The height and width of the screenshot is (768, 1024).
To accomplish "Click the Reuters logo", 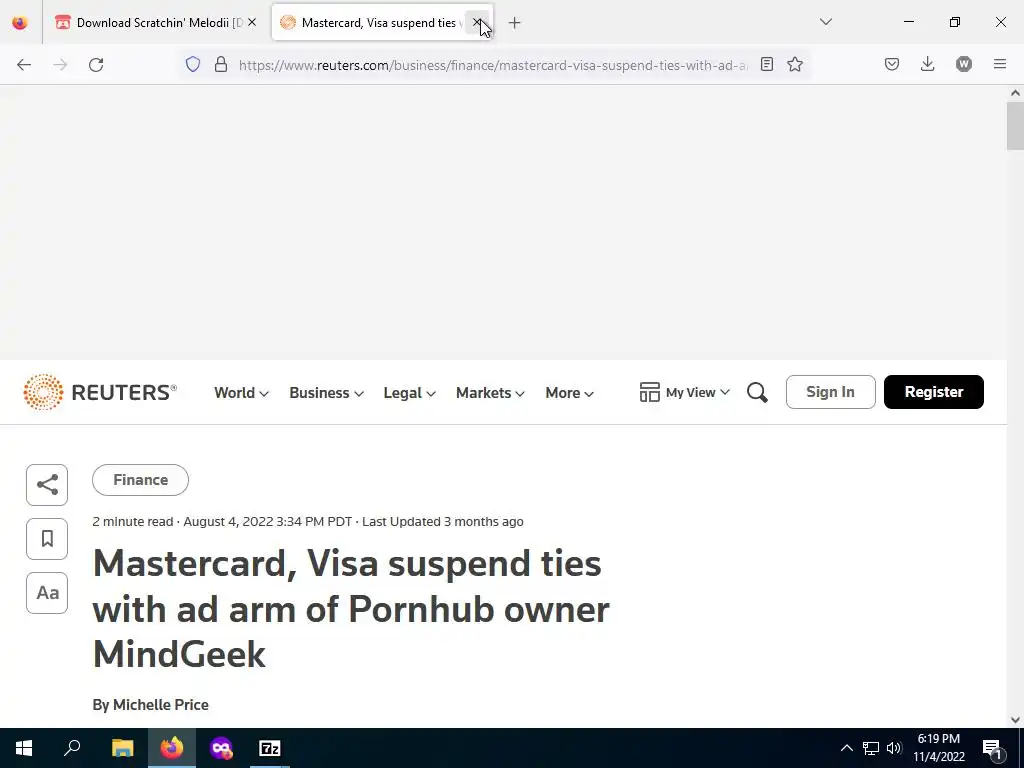I will (100, 392).
